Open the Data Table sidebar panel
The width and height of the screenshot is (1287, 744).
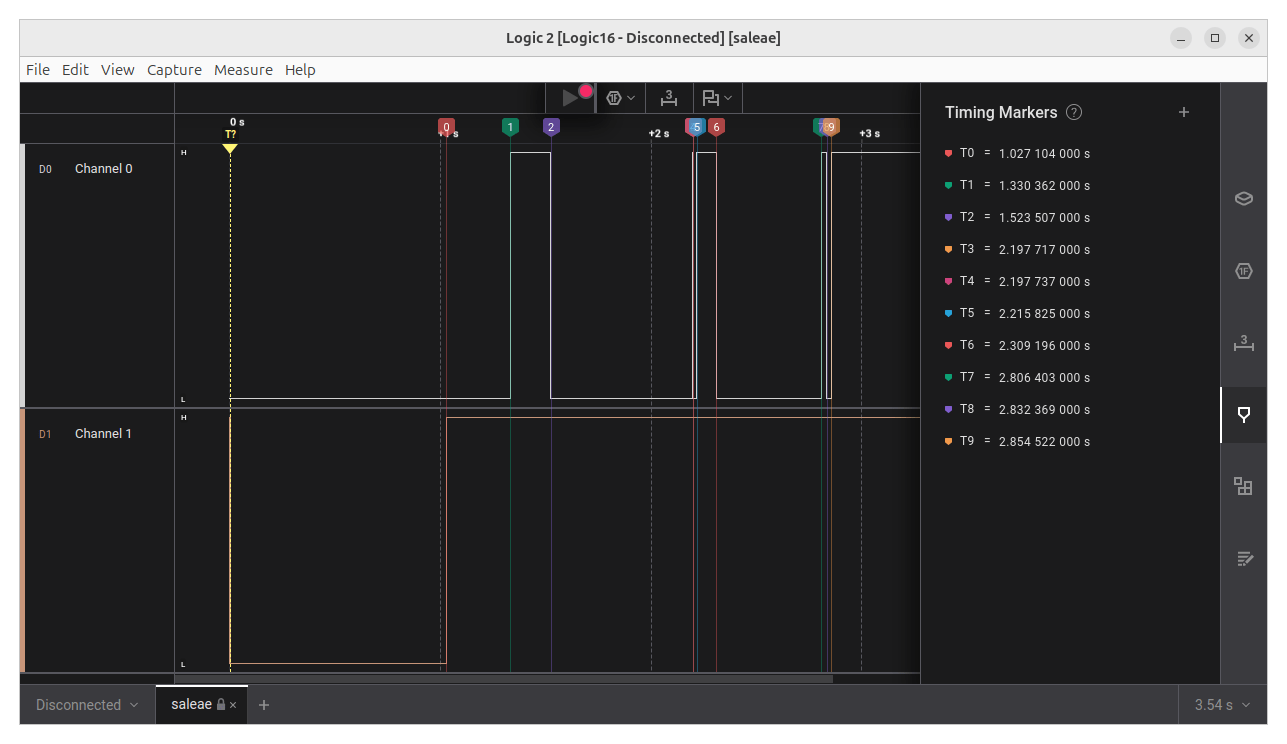coord(1243,486)
